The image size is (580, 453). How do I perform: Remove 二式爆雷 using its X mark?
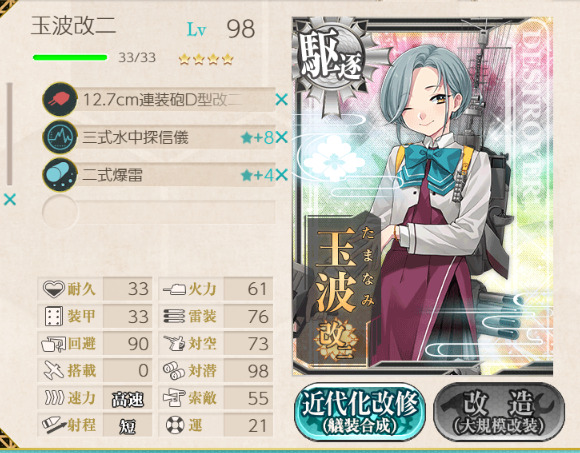281,175
